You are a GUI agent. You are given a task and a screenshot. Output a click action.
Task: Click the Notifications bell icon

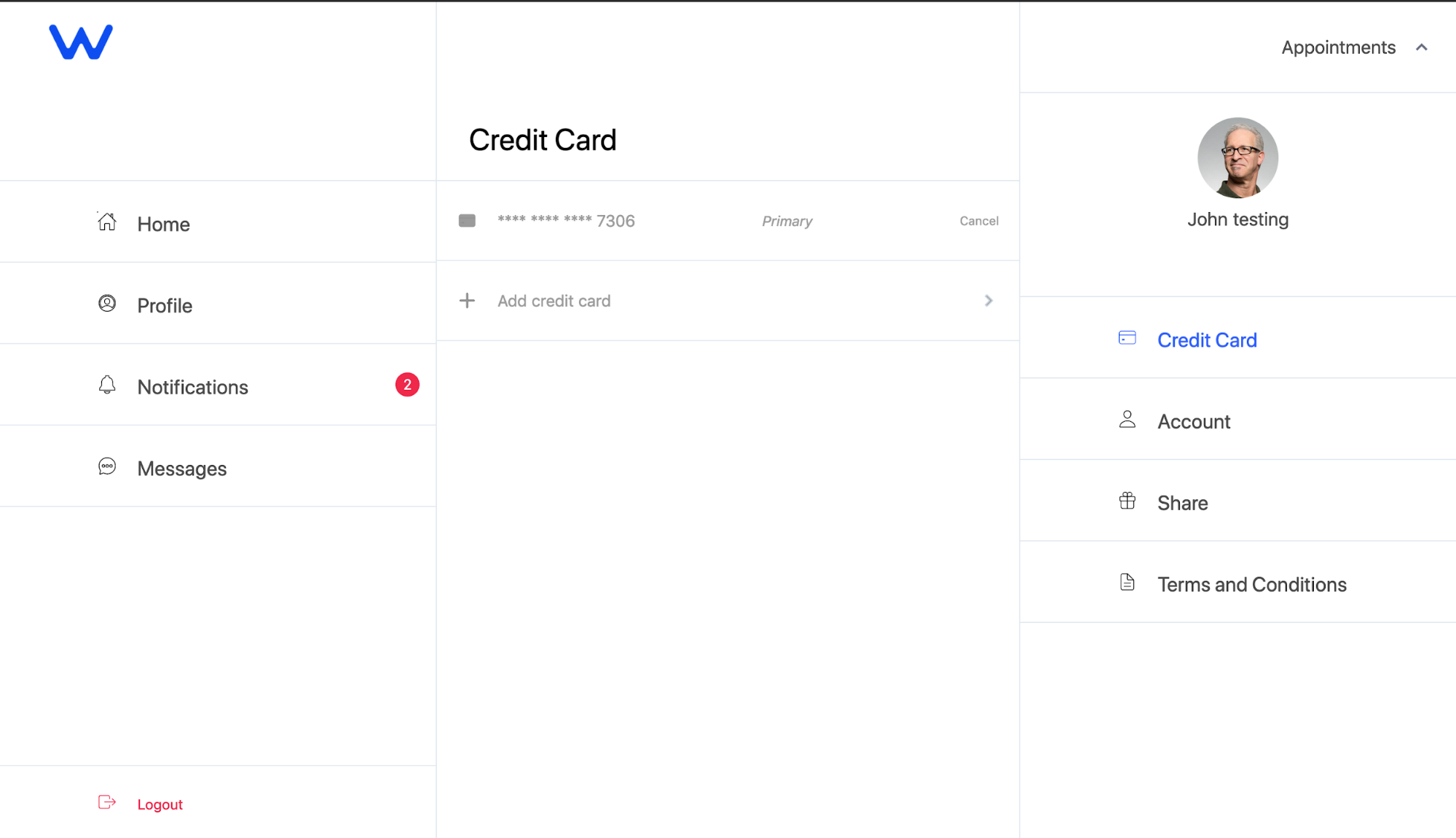[107, 385]
